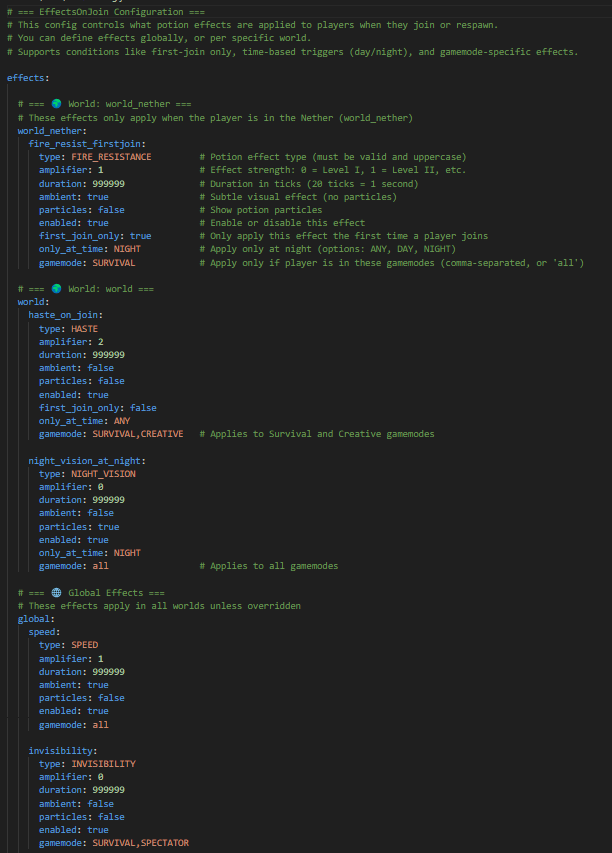Click the globe emoji in the "World: world" comment
Screen dimensions: 612x853
point(57,288)
